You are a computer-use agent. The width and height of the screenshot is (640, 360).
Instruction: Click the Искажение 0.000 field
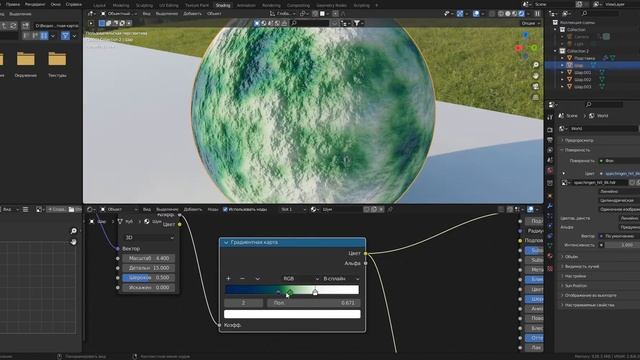[x=149, y=287]
